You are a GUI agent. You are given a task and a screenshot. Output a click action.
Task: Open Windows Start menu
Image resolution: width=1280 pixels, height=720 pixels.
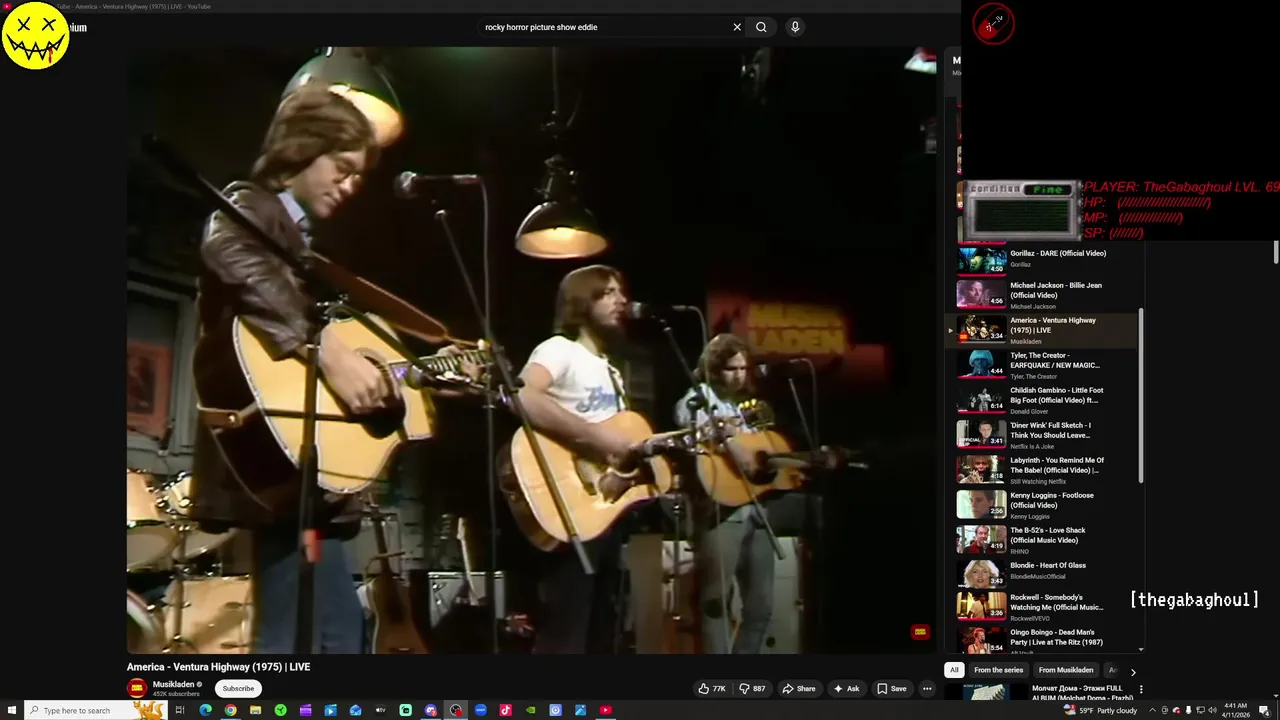[12, 710]
